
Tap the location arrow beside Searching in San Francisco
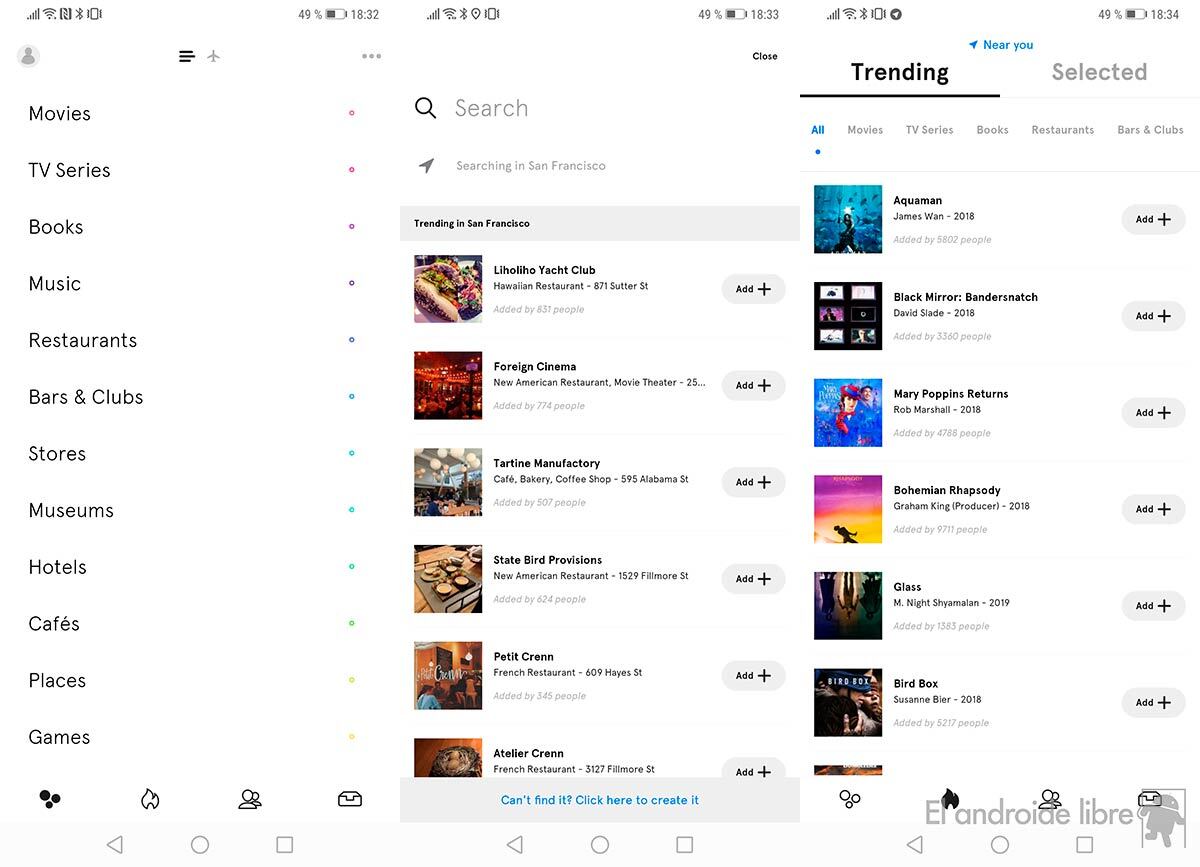(x=427, y=166)
